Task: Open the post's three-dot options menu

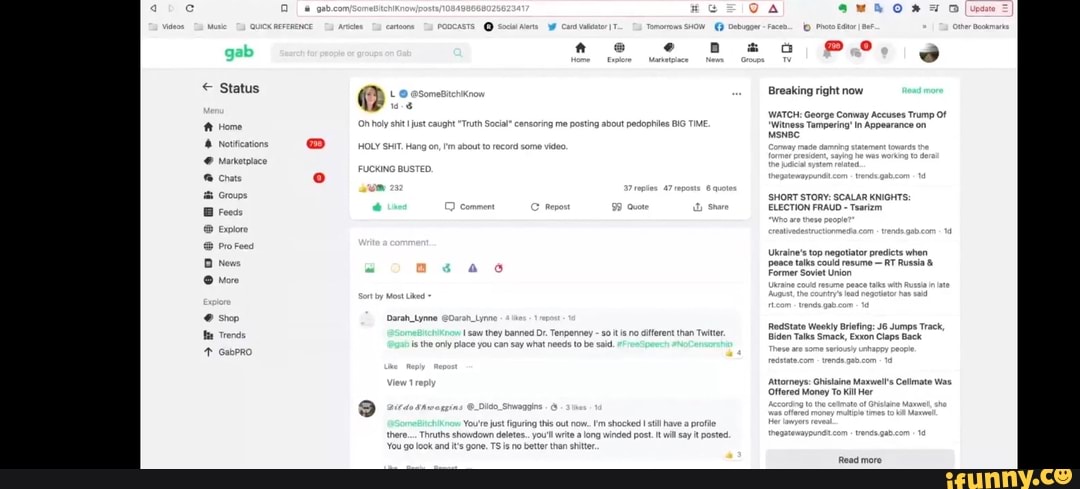Action: [736, 94]
